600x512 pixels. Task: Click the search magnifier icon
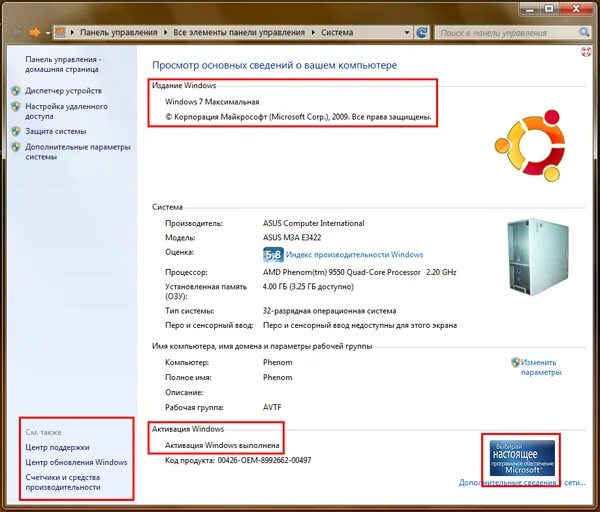584,33
